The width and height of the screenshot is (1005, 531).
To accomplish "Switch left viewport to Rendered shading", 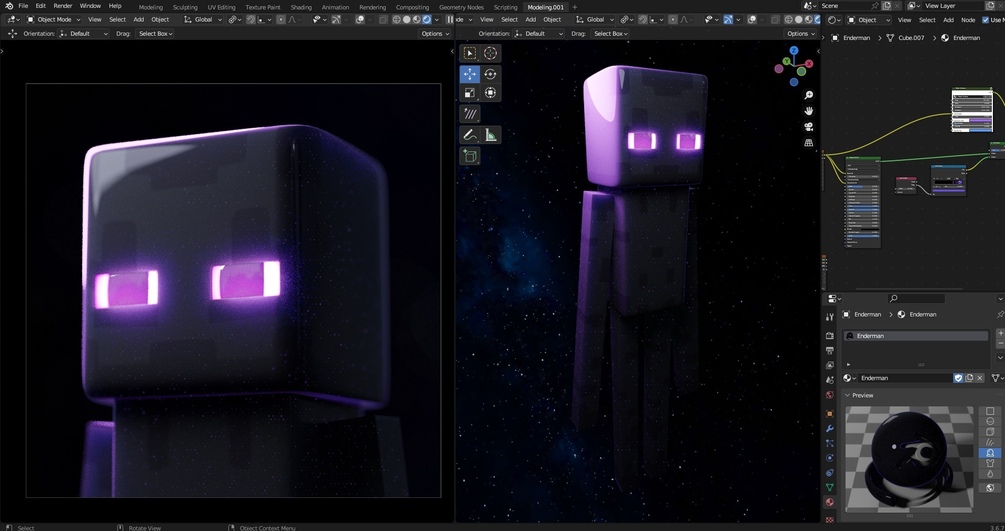I will click(428, 20).
